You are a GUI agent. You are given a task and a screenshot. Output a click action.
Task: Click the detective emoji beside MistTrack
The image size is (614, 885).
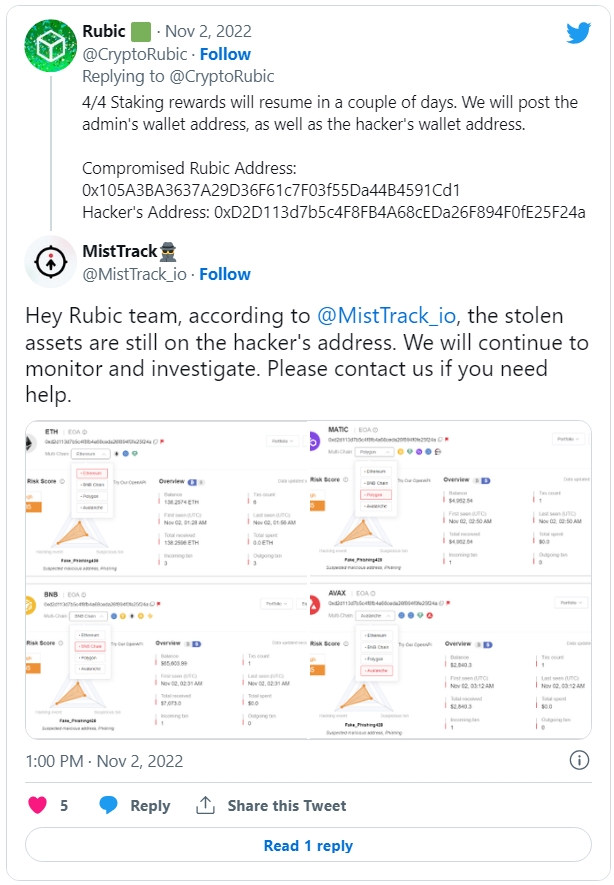[x=168, y=252]
